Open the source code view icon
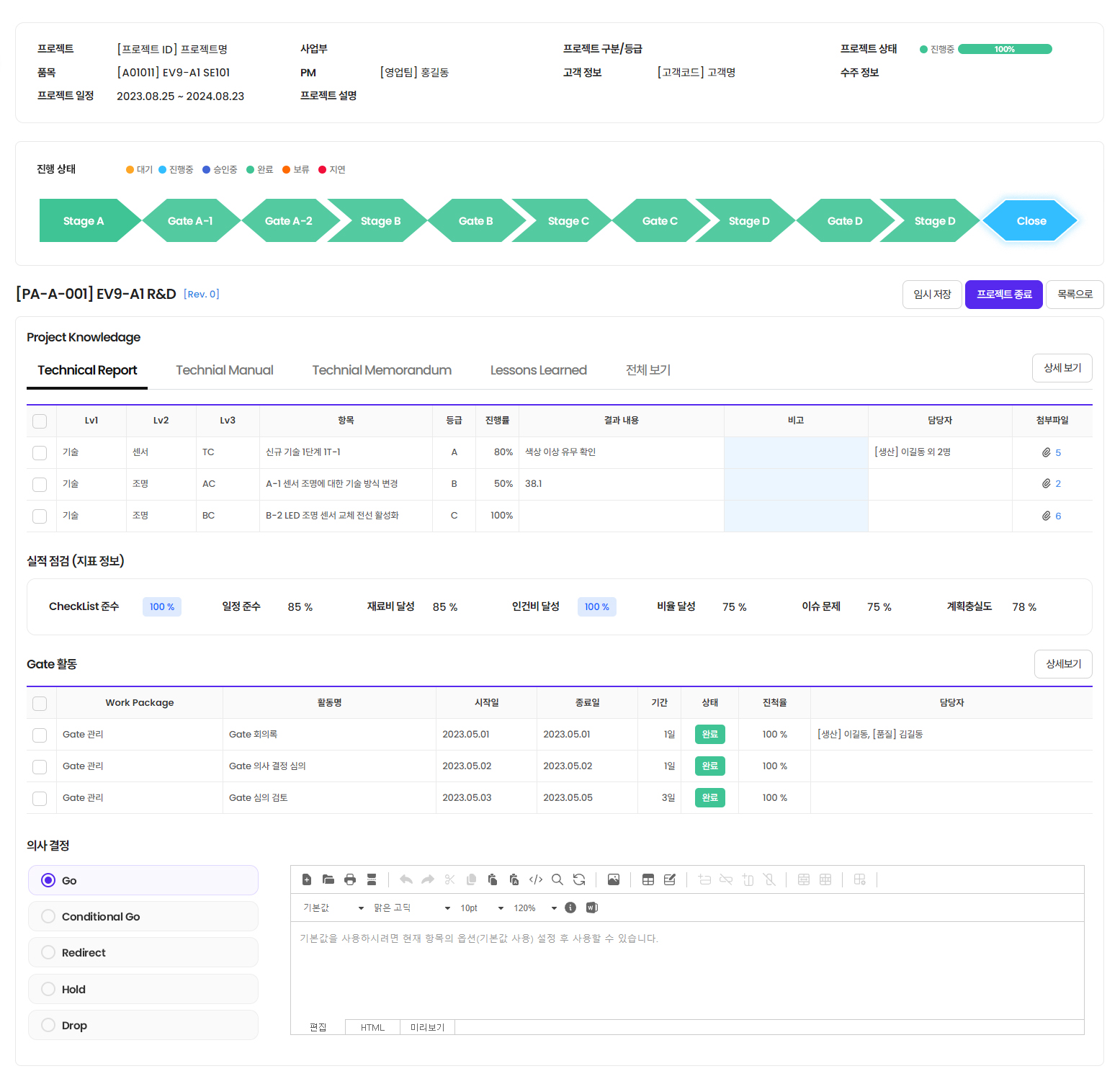The width and height of the screenshot is (1120, 1084). coord(536,879)
